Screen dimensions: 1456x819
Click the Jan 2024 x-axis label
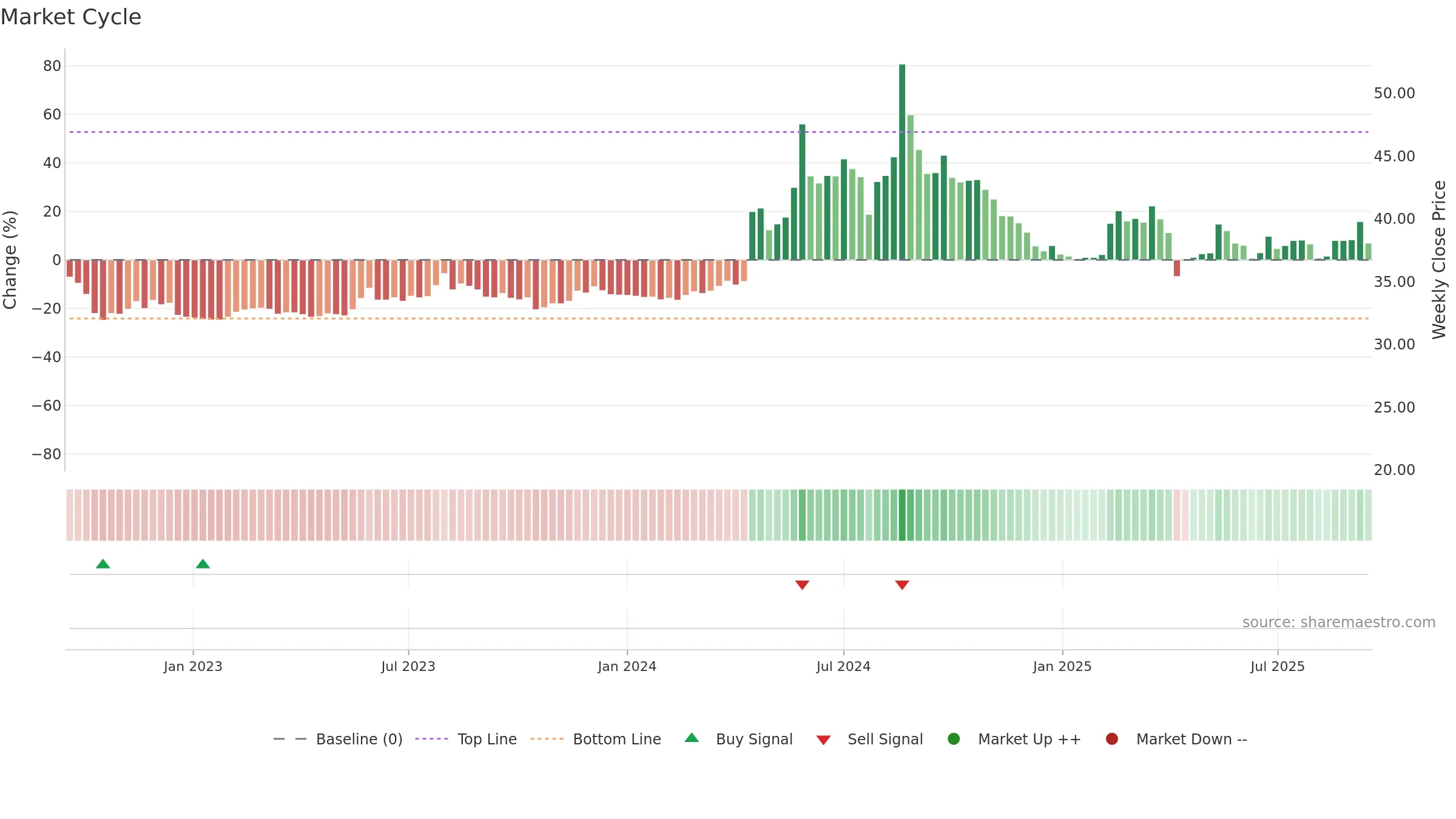tap(627, 666)
